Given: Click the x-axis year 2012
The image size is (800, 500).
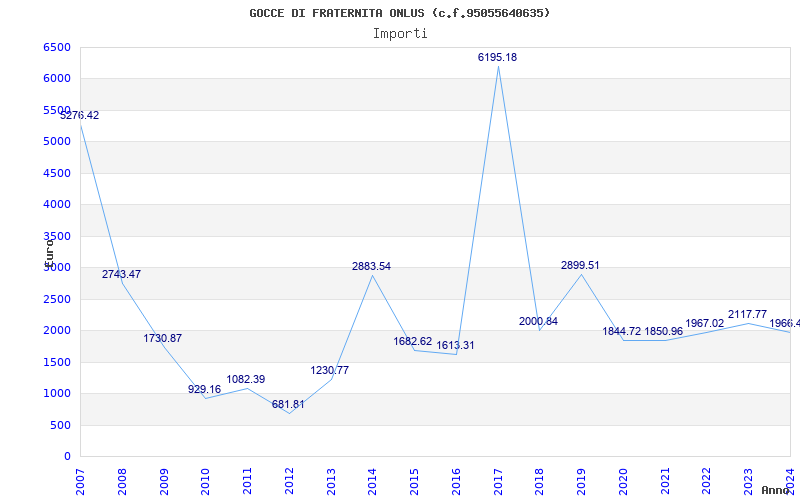Looking at the screenshot, I should coord(289,482).
